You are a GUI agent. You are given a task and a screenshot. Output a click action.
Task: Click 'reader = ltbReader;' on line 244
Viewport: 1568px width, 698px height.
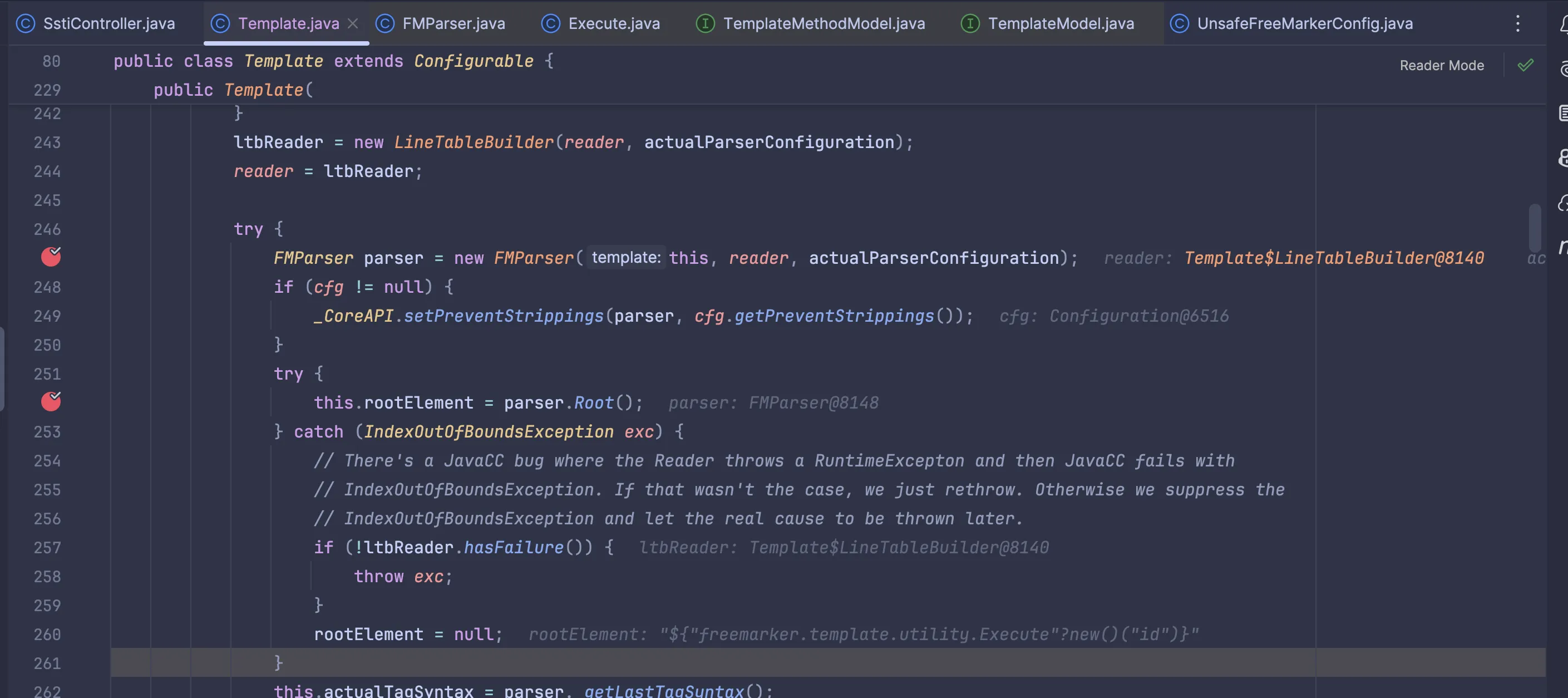click(328, 172)
